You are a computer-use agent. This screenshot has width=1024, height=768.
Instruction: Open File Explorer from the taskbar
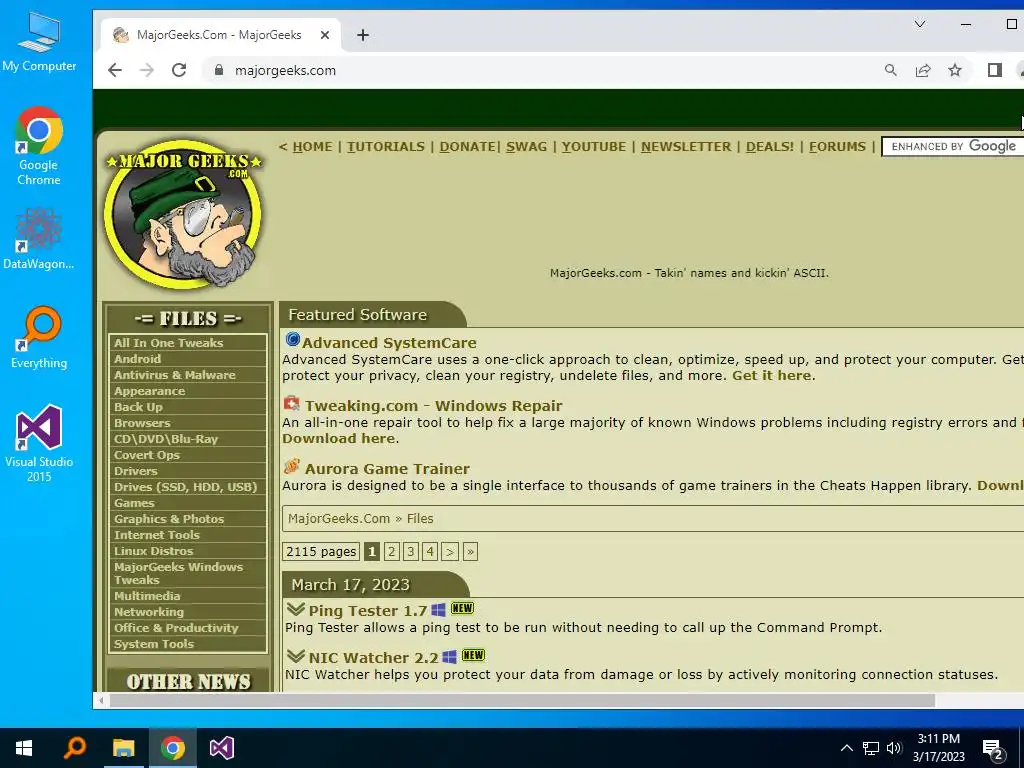[123, 748]
